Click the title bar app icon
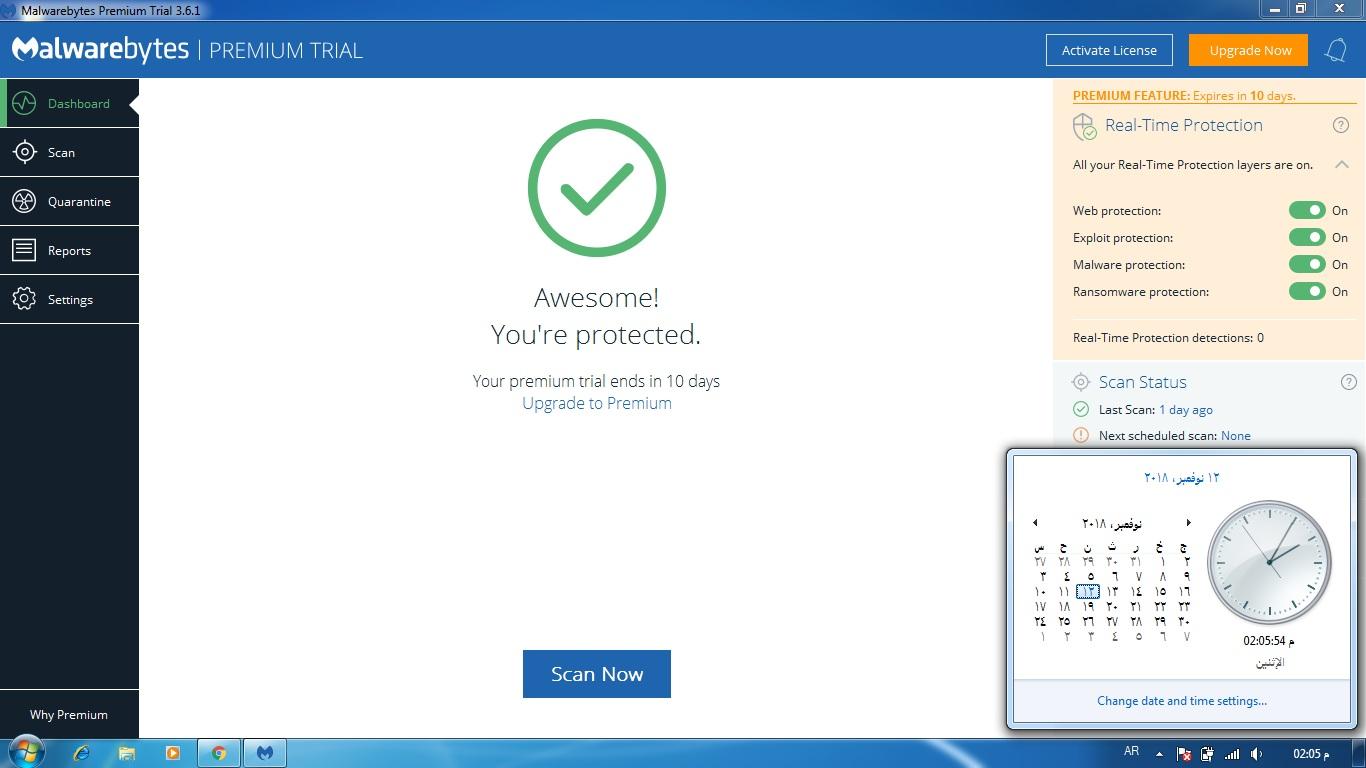Image resolution: width=1366 pixels, height=768 pixels. (8, 10)
